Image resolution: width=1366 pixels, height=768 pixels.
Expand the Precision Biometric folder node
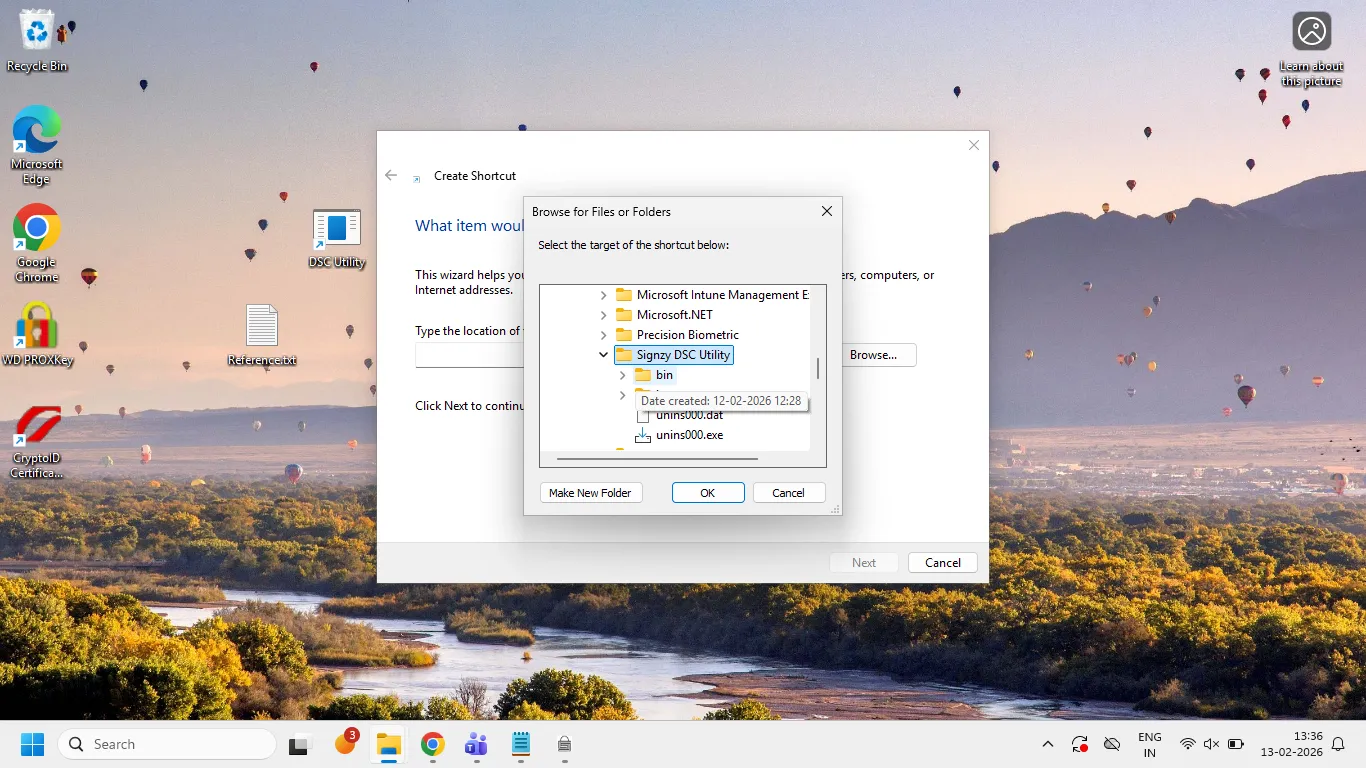pos(603,335)
